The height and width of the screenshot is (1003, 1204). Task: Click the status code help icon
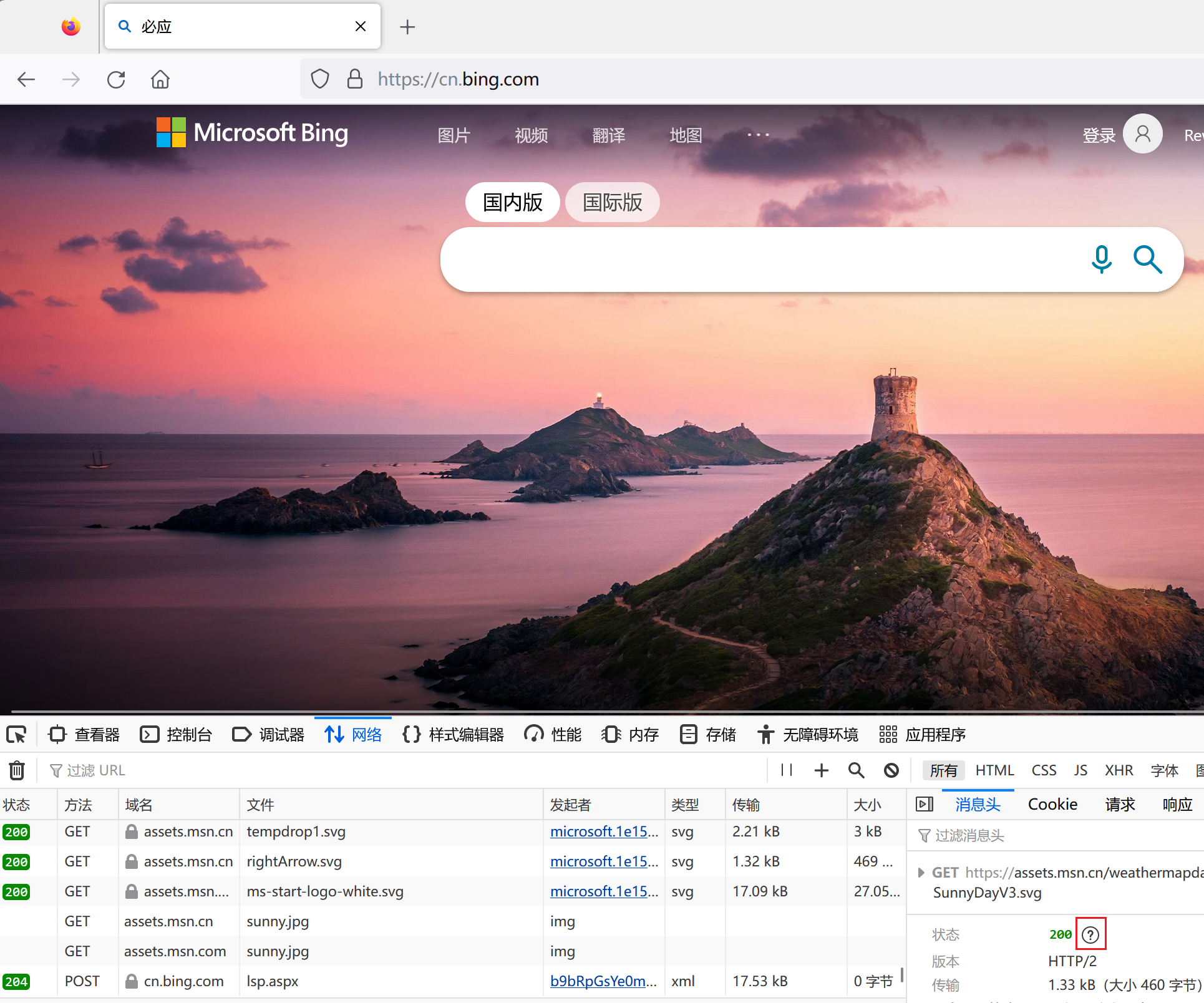click(x=1090, y=934)
